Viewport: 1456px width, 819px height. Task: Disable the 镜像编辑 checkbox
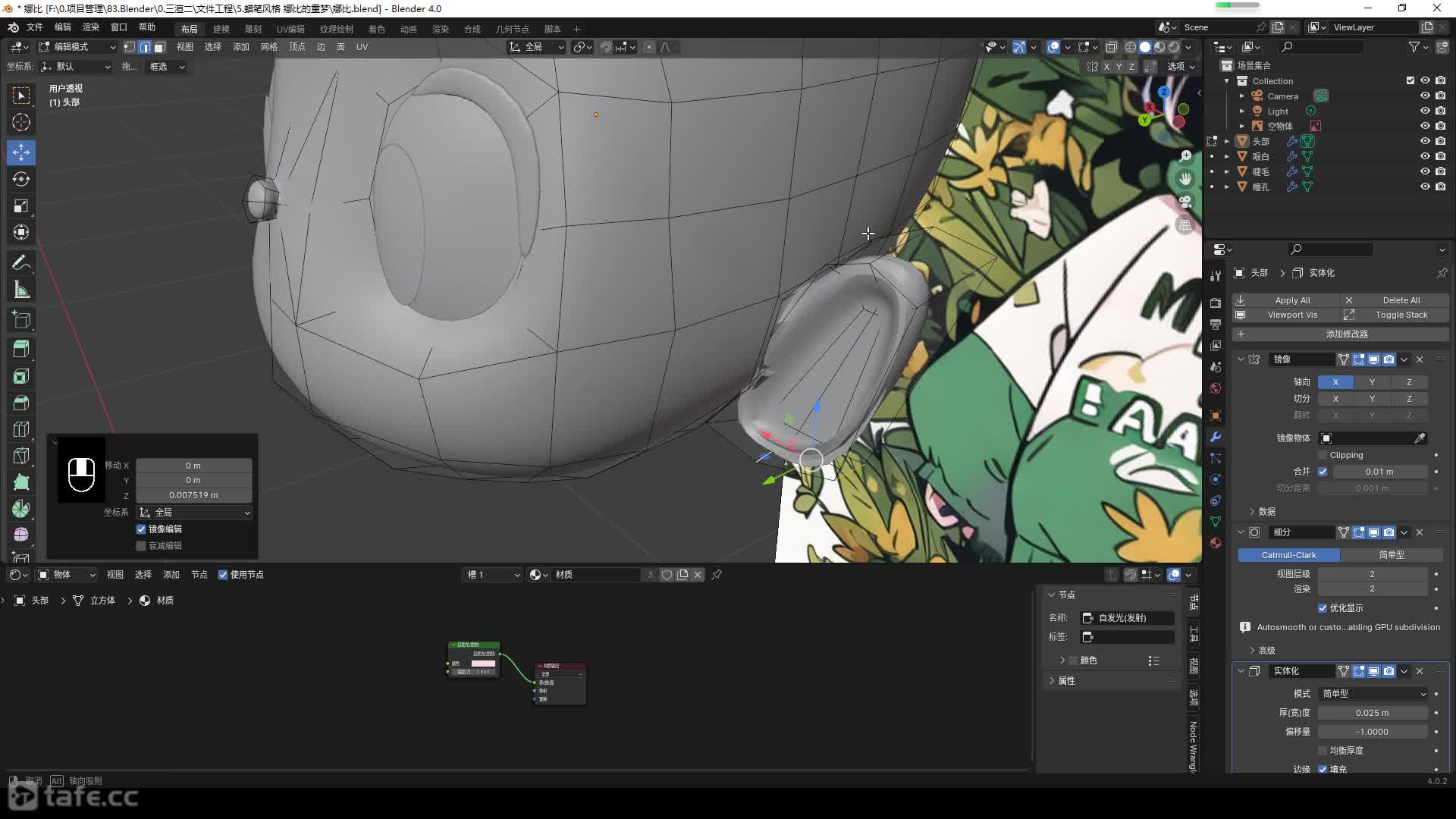pyautogui.click(x=141, y=529)
